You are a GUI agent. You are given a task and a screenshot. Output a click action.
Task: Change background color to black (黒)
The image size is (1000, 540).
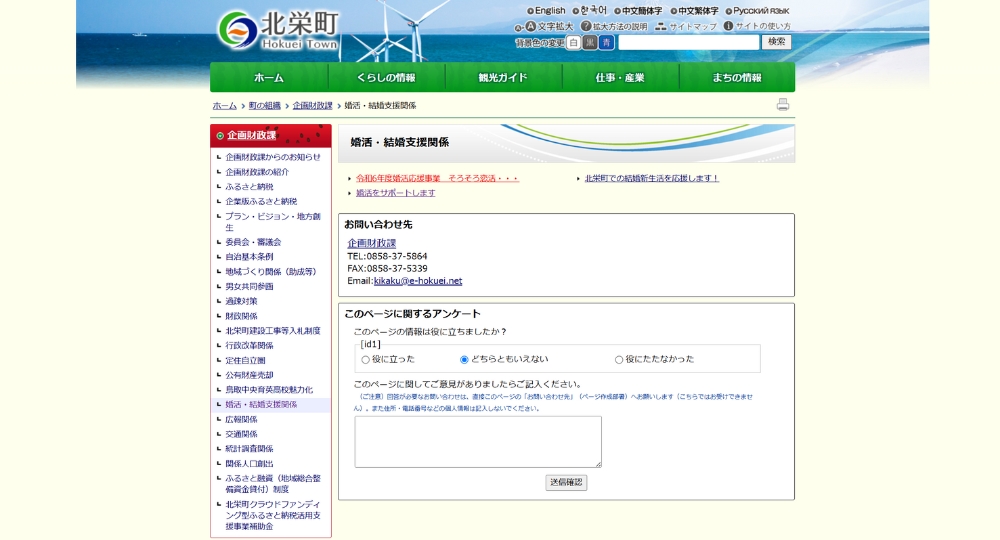[x=590, y=42]
